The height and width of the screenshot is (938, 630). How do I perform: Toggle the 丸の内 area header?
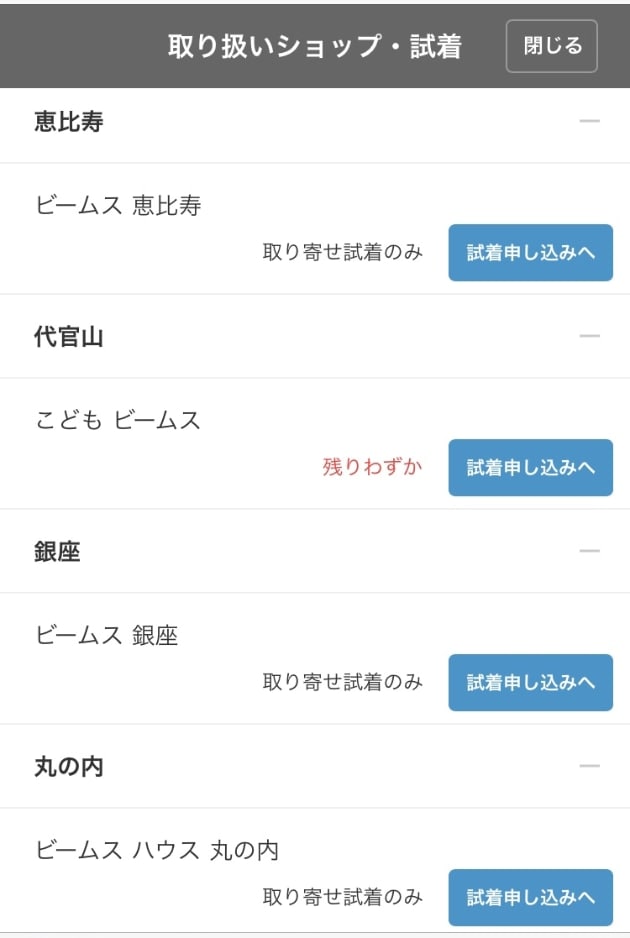click(x=315, y=766)
